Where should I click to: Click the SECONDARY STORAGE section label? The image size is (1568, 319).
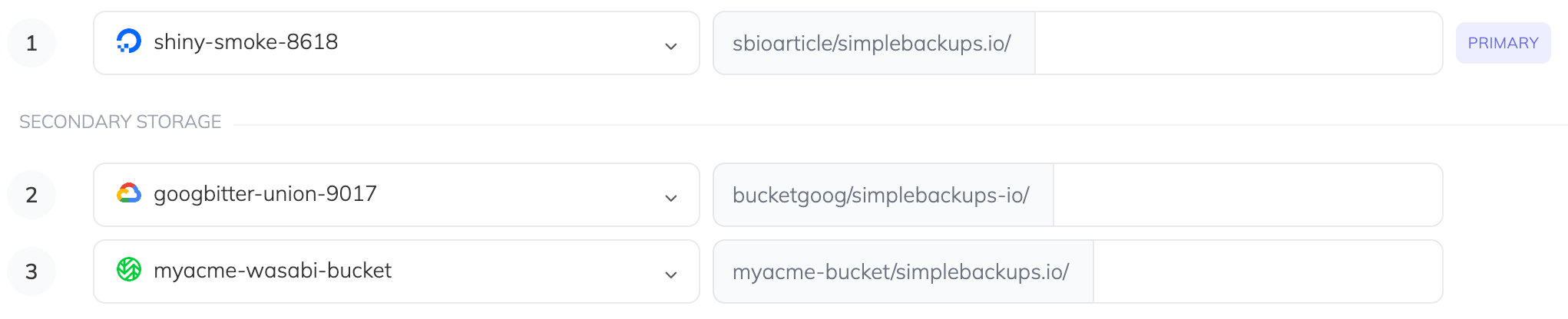click(x=120, y=122)
